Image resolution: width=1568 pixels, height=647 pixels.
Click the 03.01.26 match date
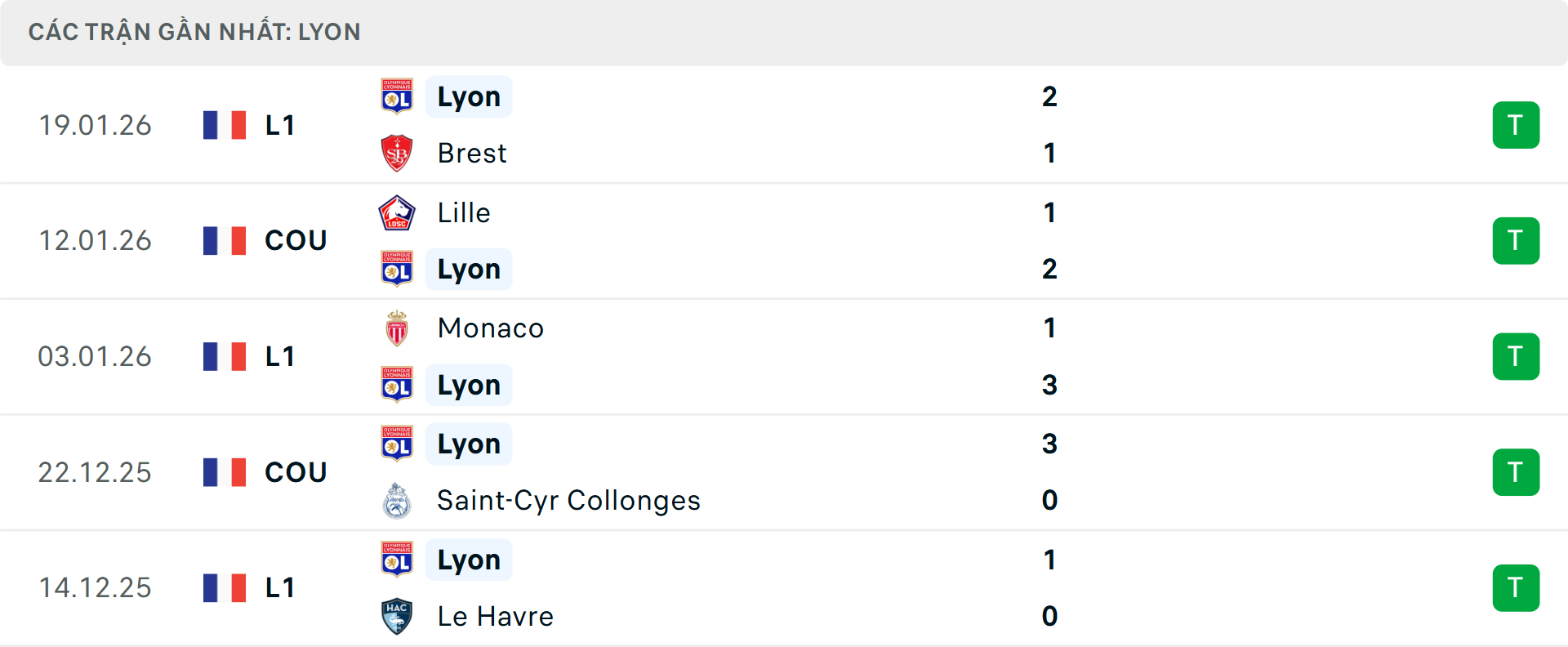[x=95, y=357]
